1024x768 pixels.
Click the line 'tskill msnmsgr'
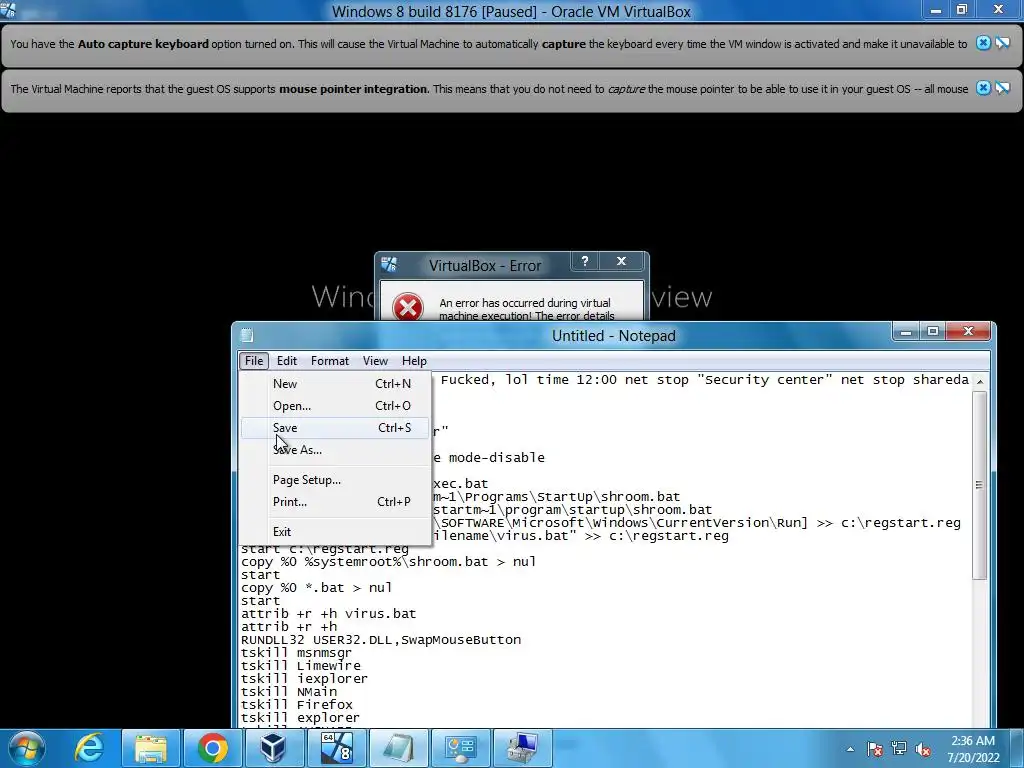pos(296,652)
